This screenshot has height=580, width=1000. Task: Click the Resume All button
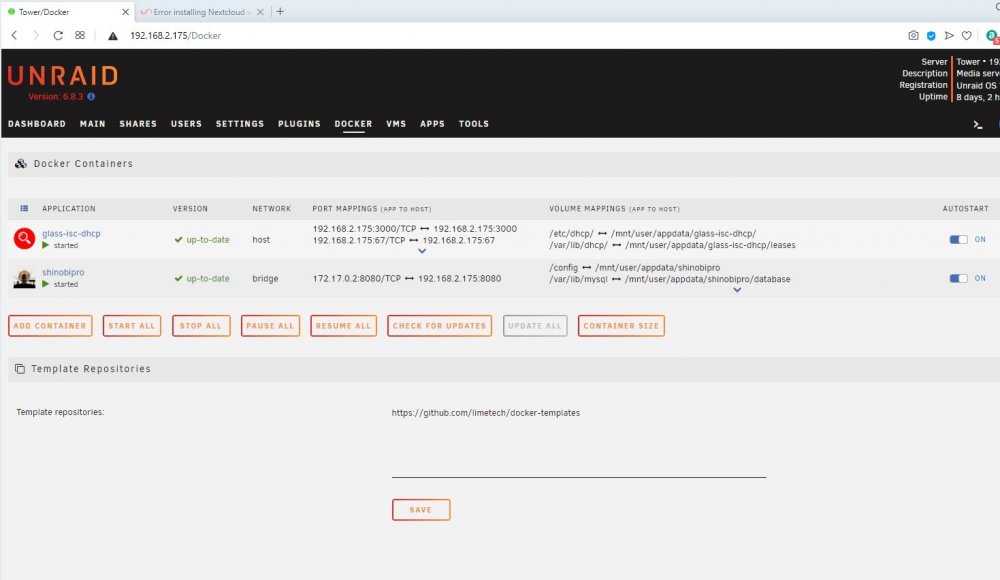coord(343,325)
